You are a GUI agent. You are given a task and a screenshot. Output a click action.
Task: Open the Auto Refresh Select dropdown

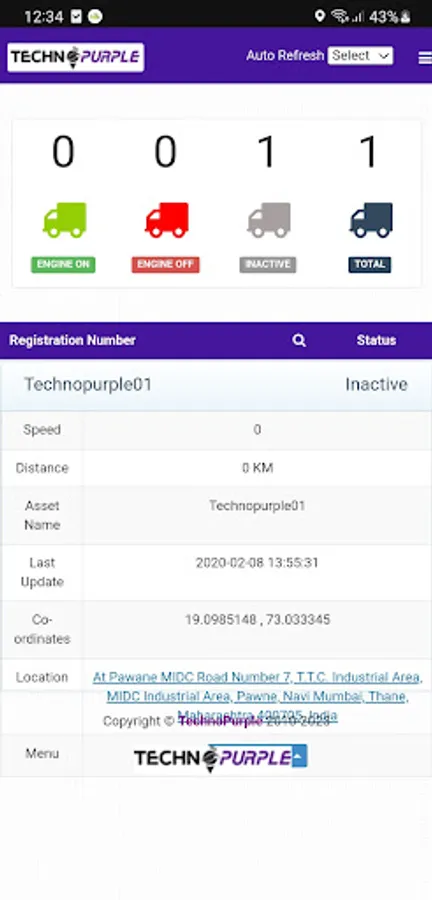[x=360, y=56]
